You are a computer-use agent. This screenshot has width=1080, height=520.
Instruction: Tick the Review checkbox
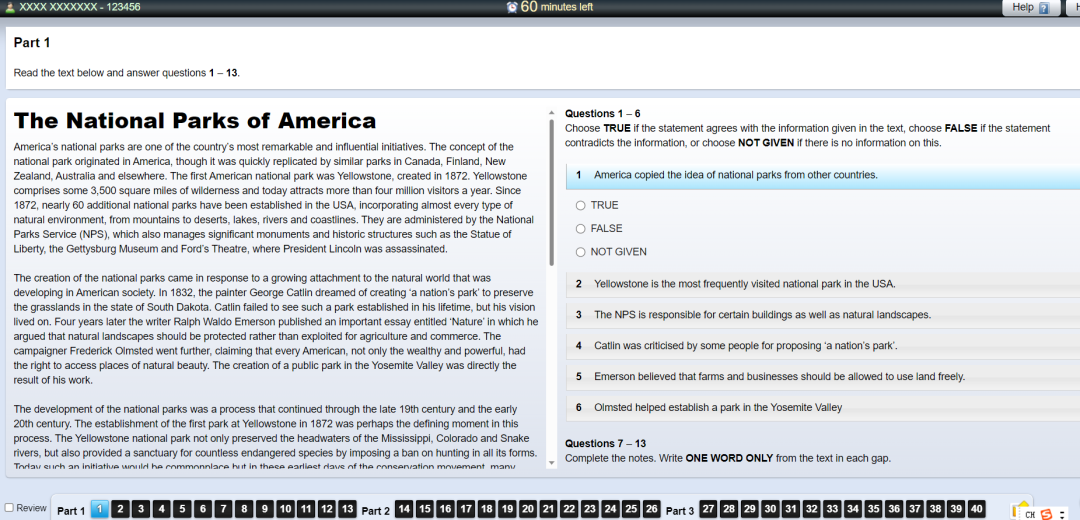click(10, 508)
